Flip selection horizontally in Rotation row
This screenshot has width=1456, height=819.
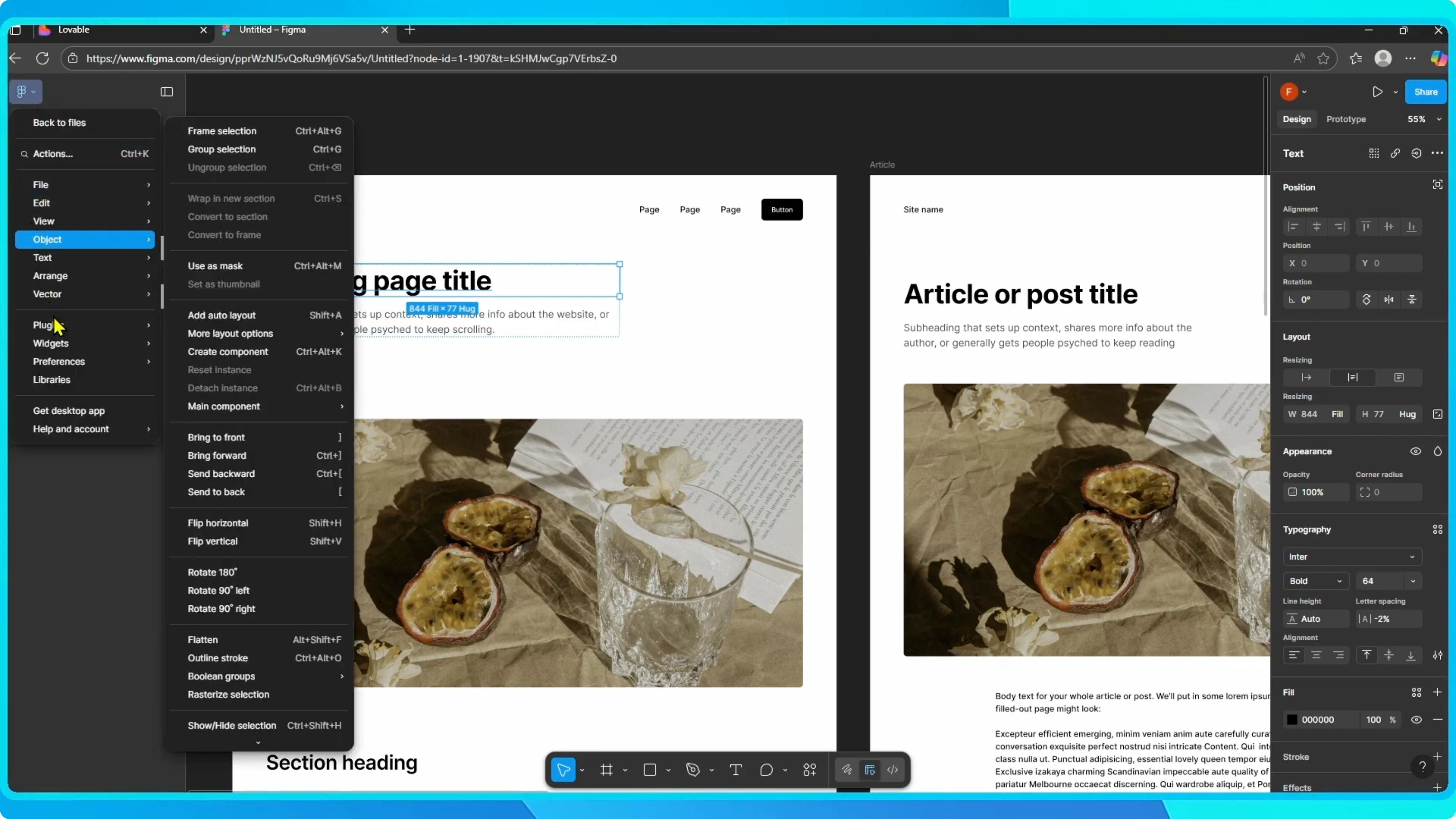[x=1389, y=300]
